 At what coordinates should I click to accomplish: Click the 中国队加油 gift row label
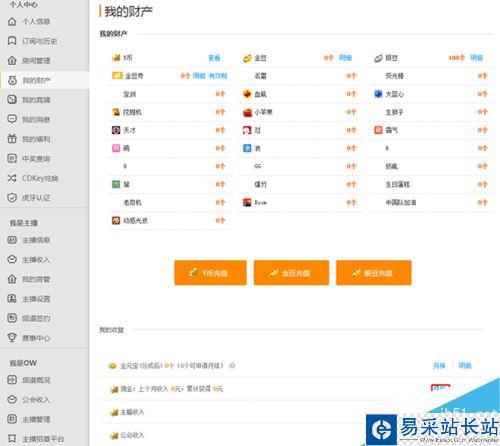click(x=401, y=202)
